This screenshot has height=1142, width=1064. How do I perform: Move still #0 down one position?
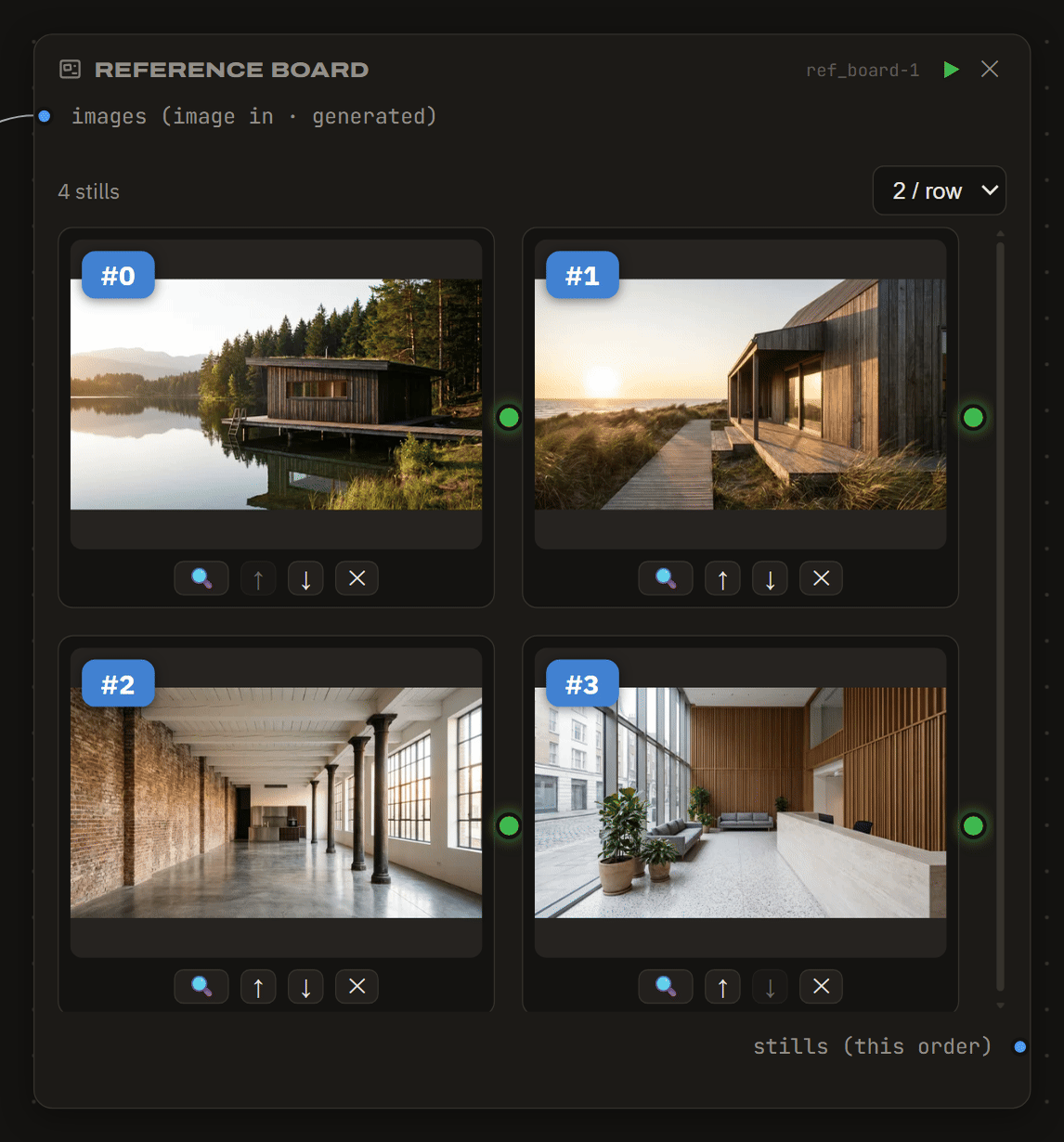click(x=305, y=578)
